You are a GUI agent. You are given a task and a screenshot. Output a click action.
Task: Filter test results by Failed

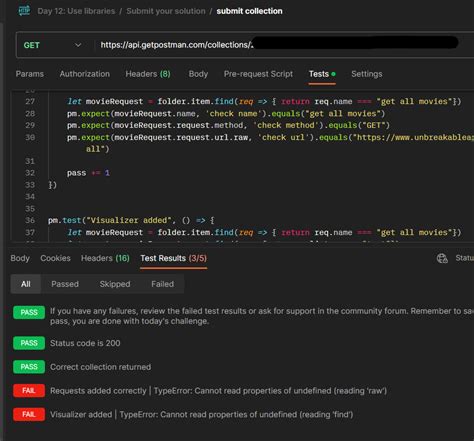point(162,284)
